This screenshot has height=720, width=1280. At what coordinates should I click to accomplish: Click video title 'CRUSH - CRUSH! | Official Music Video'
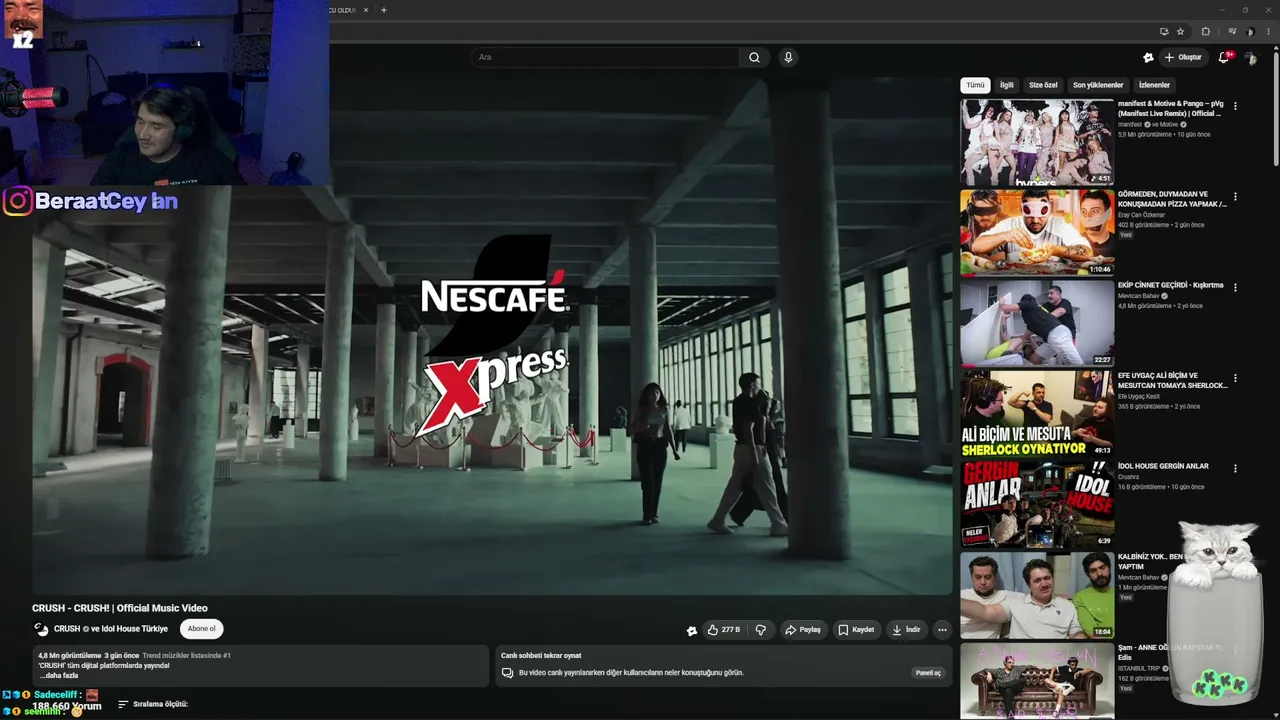click(120, 608)
